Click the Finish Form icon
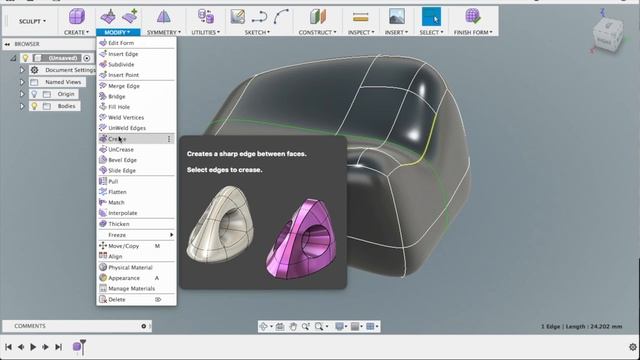The image size is (640, 360). (x=473, y=17)
